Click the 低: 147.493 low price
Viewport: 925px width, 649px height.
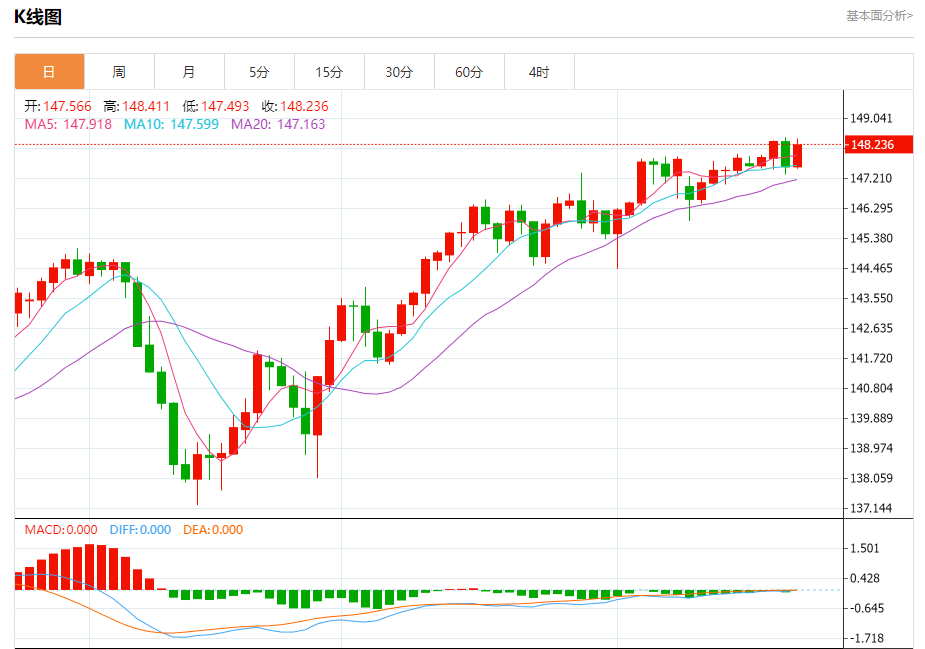tap(216, 106)
